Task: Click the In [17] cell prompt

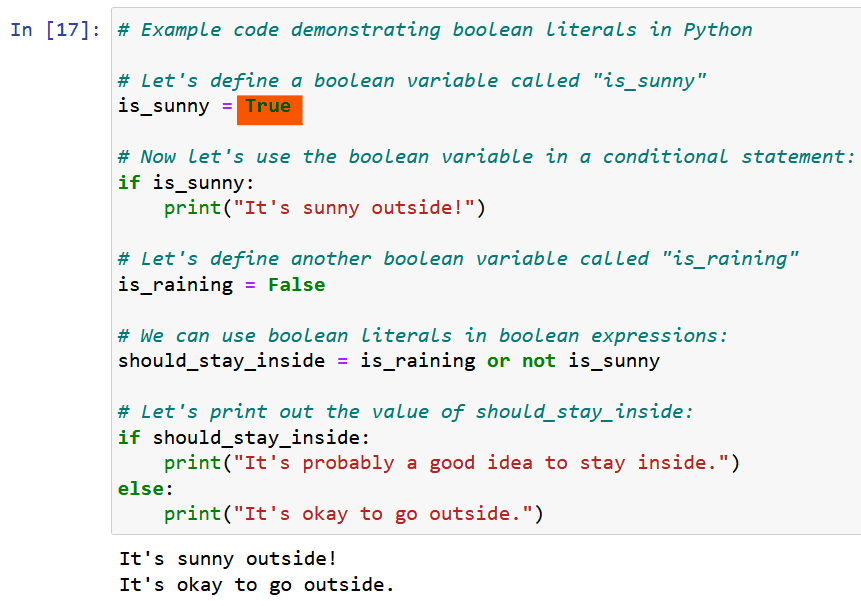Action: 55,30
